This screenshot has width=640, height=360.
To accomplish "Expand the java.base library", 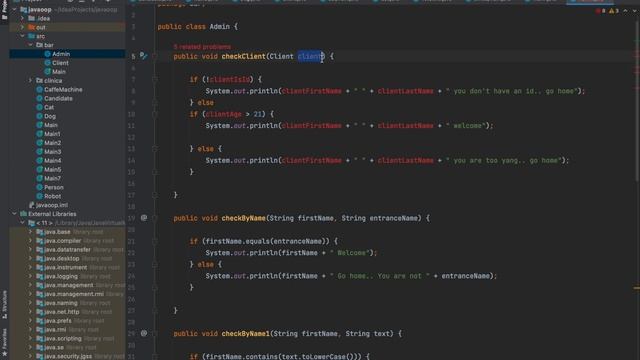I will click(x=31, y=232).
